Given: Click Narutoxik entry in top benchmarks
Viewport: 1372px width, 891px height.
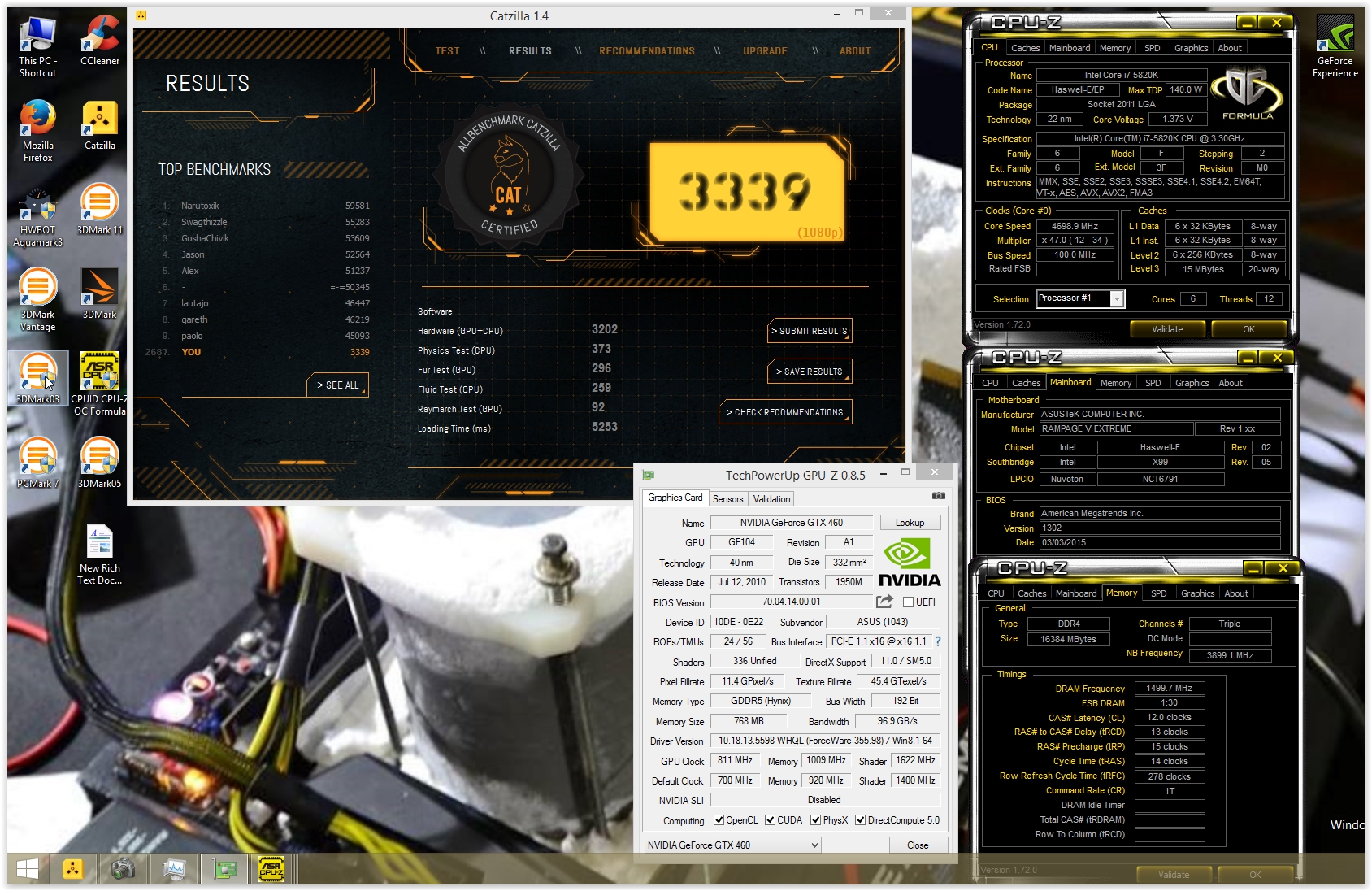Looking at the screenshot, I should [266, 206].
